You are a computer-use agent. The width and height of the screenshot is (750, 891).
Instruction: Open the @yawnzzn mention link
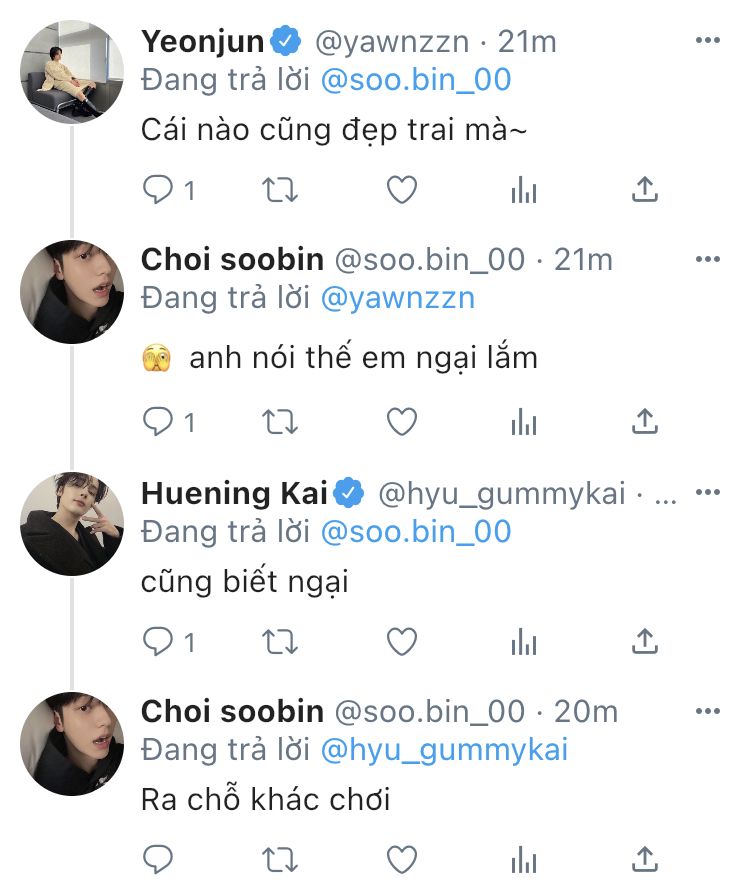click(397, 298)
